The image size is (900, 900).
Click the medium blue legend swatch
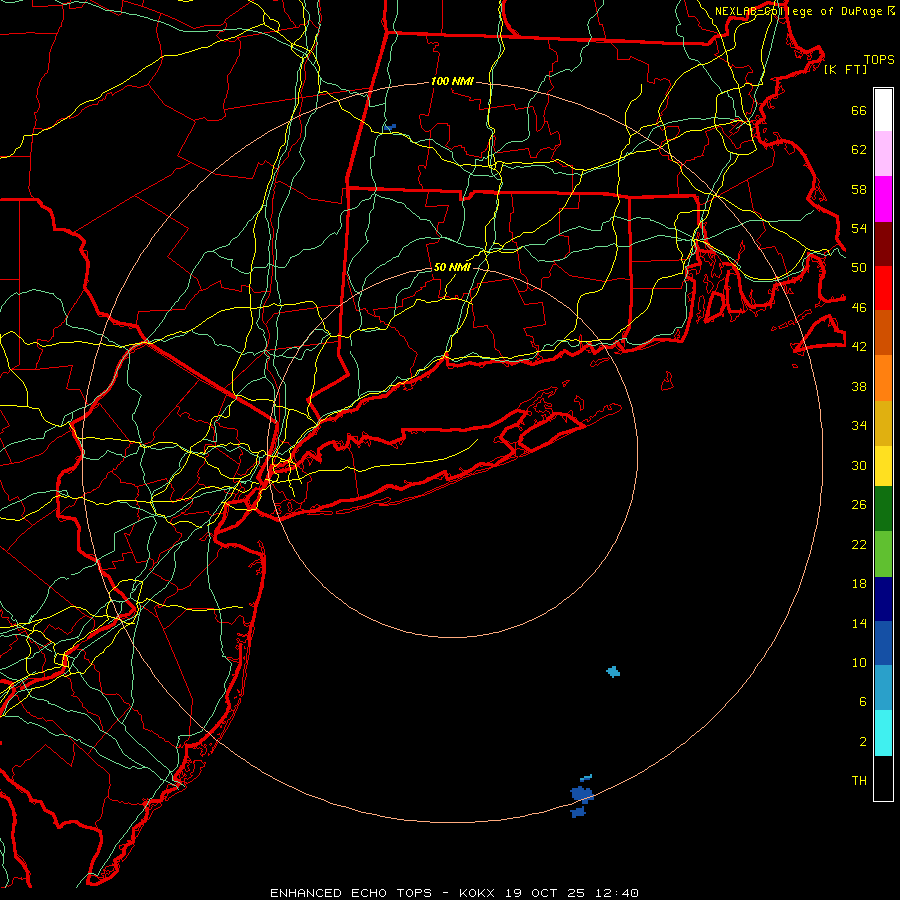click(883, 643)
